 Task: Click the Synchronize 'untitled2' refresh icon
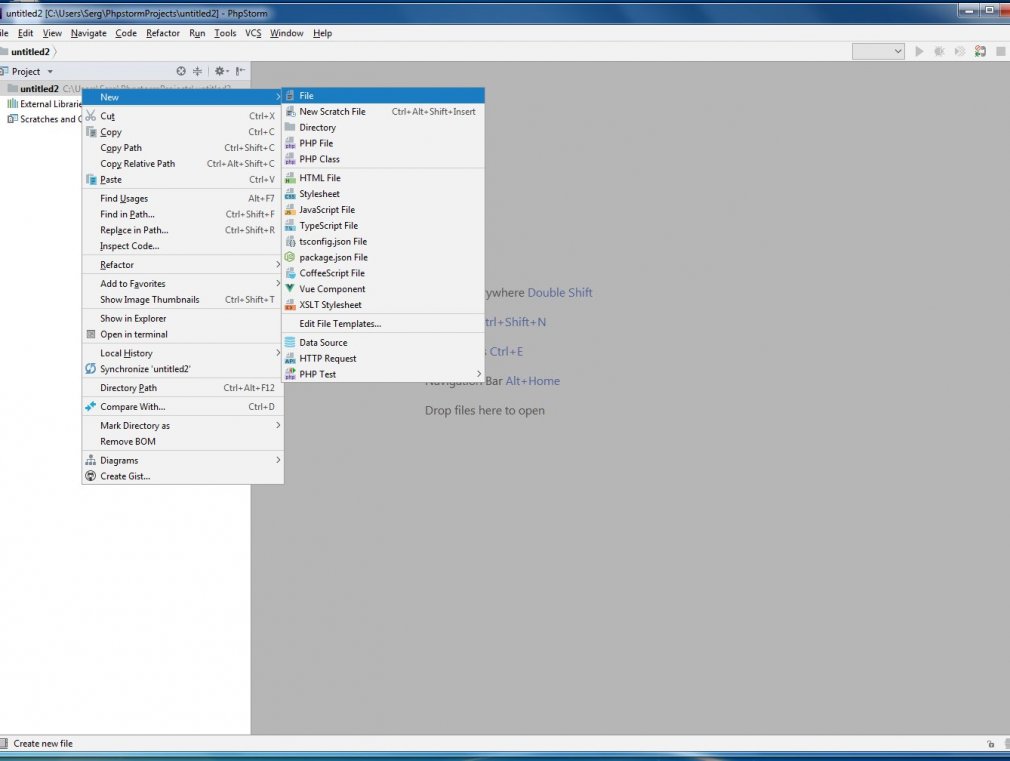pyautogui.click(x=91, y=369)
